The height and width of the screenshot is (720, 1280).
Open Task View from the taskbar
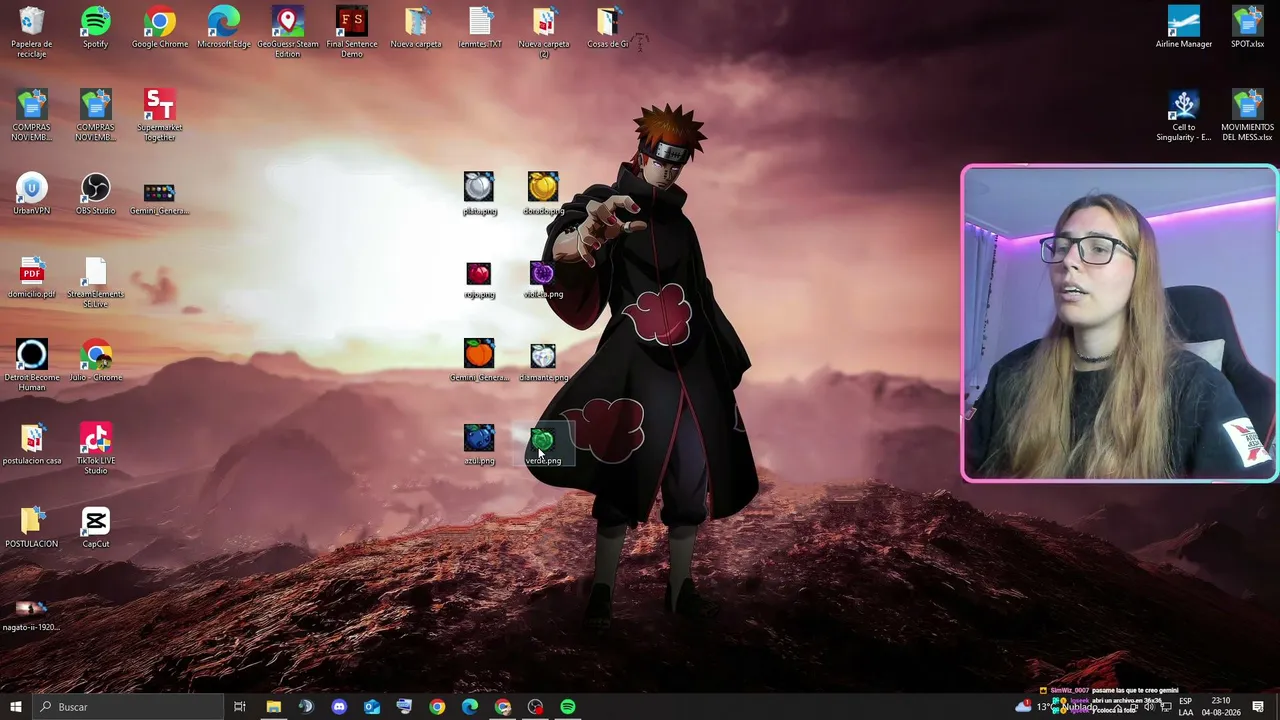pos(240,707)
